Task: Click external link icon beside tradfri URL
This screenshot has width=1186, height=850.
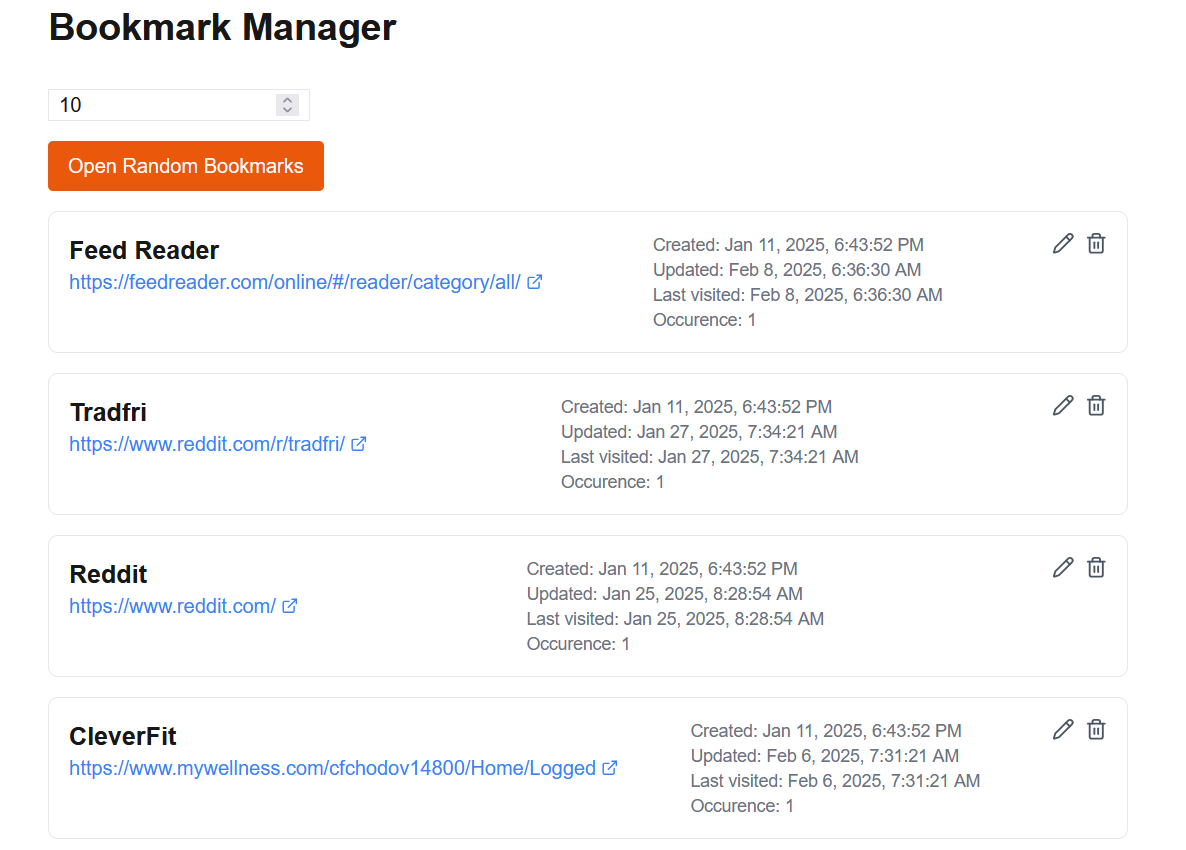Action: coord(359,444)
